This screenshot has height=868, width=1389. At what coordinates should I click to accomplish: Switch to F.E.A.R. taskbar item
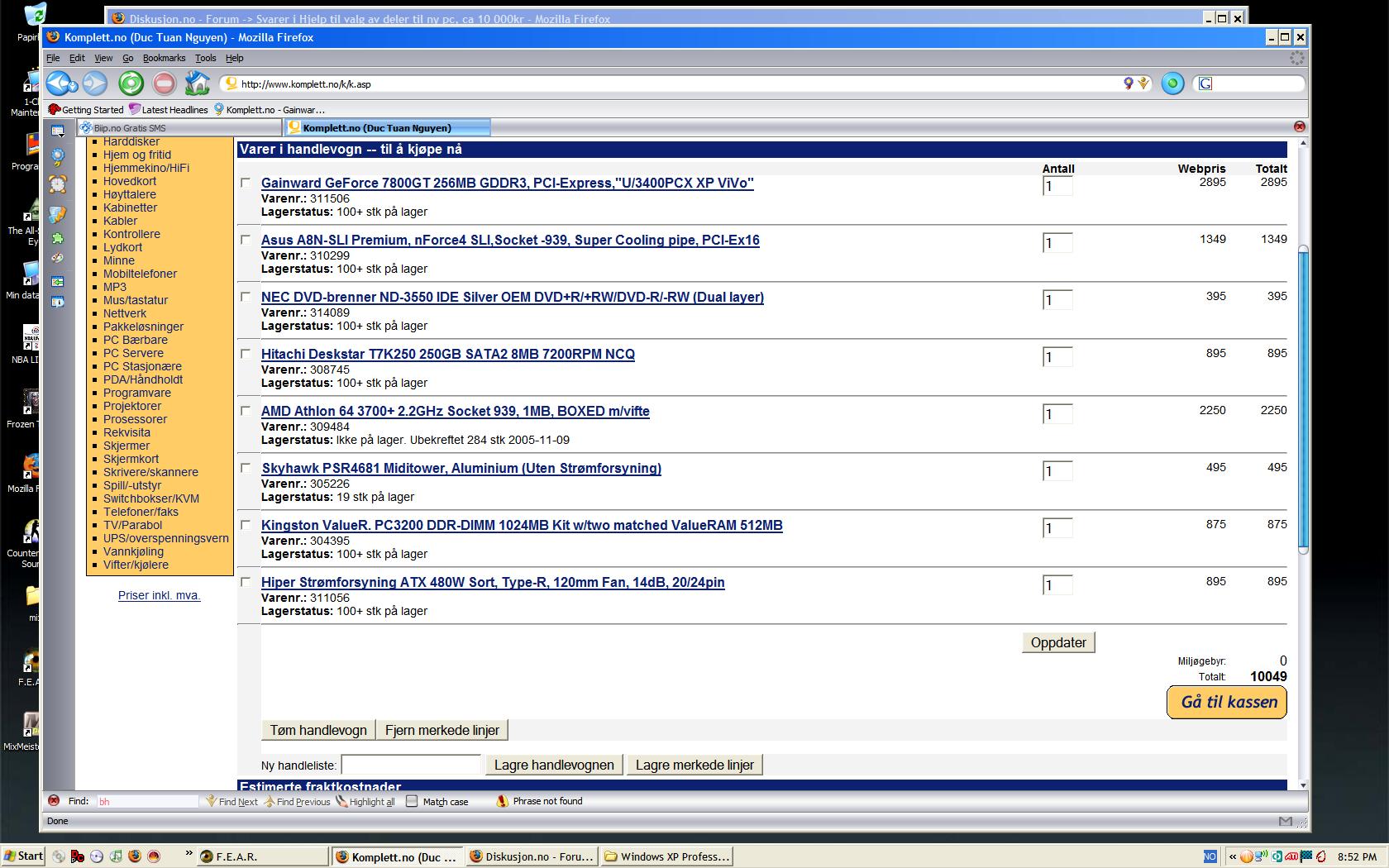pyautogui.click(x=263, y=856)
